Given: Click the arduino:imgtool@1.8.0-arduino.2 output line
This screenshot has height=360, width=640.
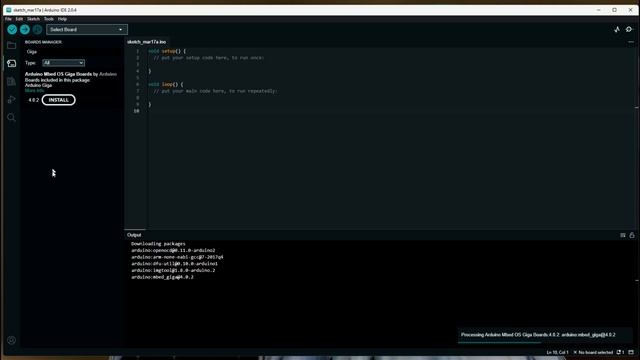Looking at the screenshot, I should [x=173, y=270].
